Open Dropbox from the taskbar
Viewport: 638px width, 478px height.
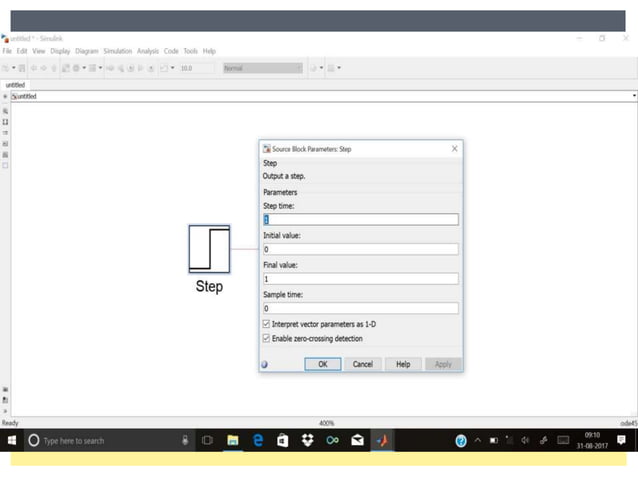click(308, 441)
